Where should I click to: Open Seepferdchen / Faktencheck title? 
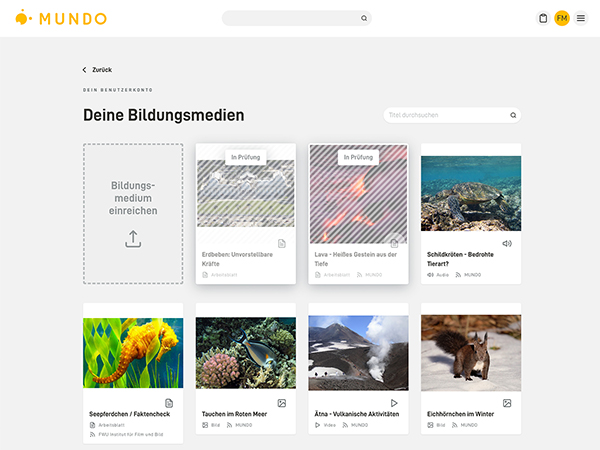click(130, 414)
